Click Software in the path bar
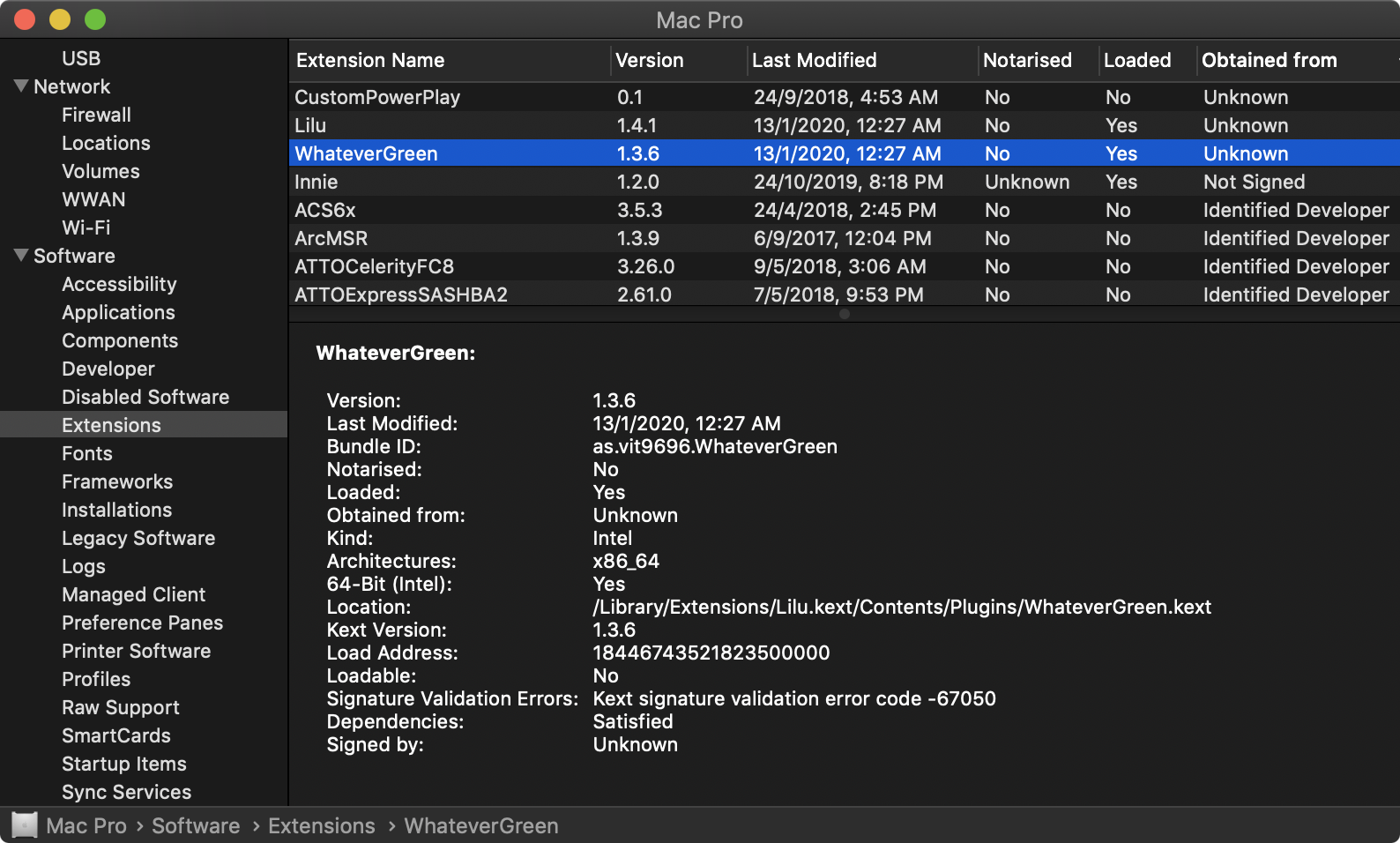1400x843 pixels. (x=196, y=825)
